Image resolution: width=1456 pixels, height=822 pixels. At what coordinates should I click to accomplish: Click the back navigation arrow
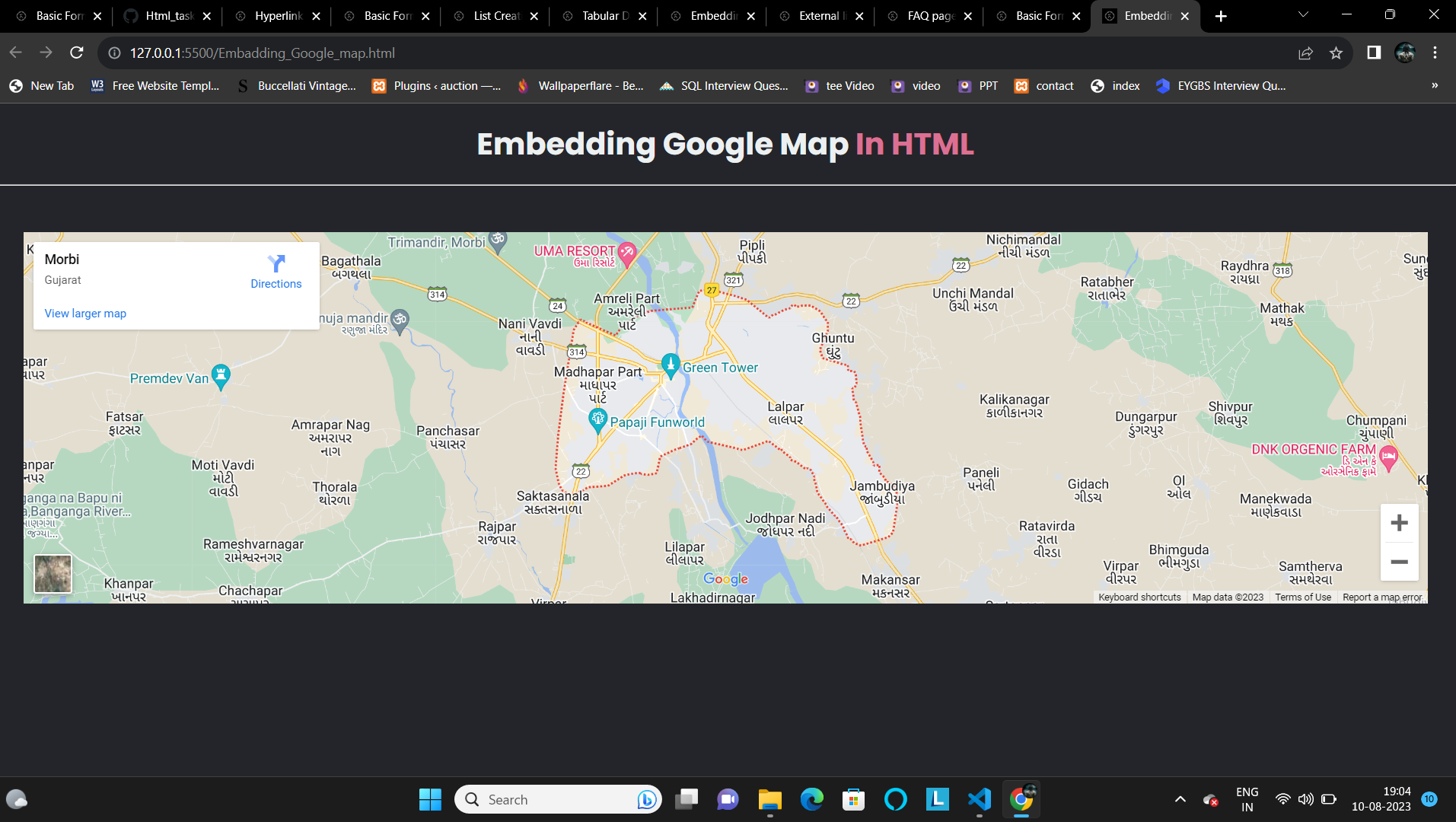(x=15, y=53)
